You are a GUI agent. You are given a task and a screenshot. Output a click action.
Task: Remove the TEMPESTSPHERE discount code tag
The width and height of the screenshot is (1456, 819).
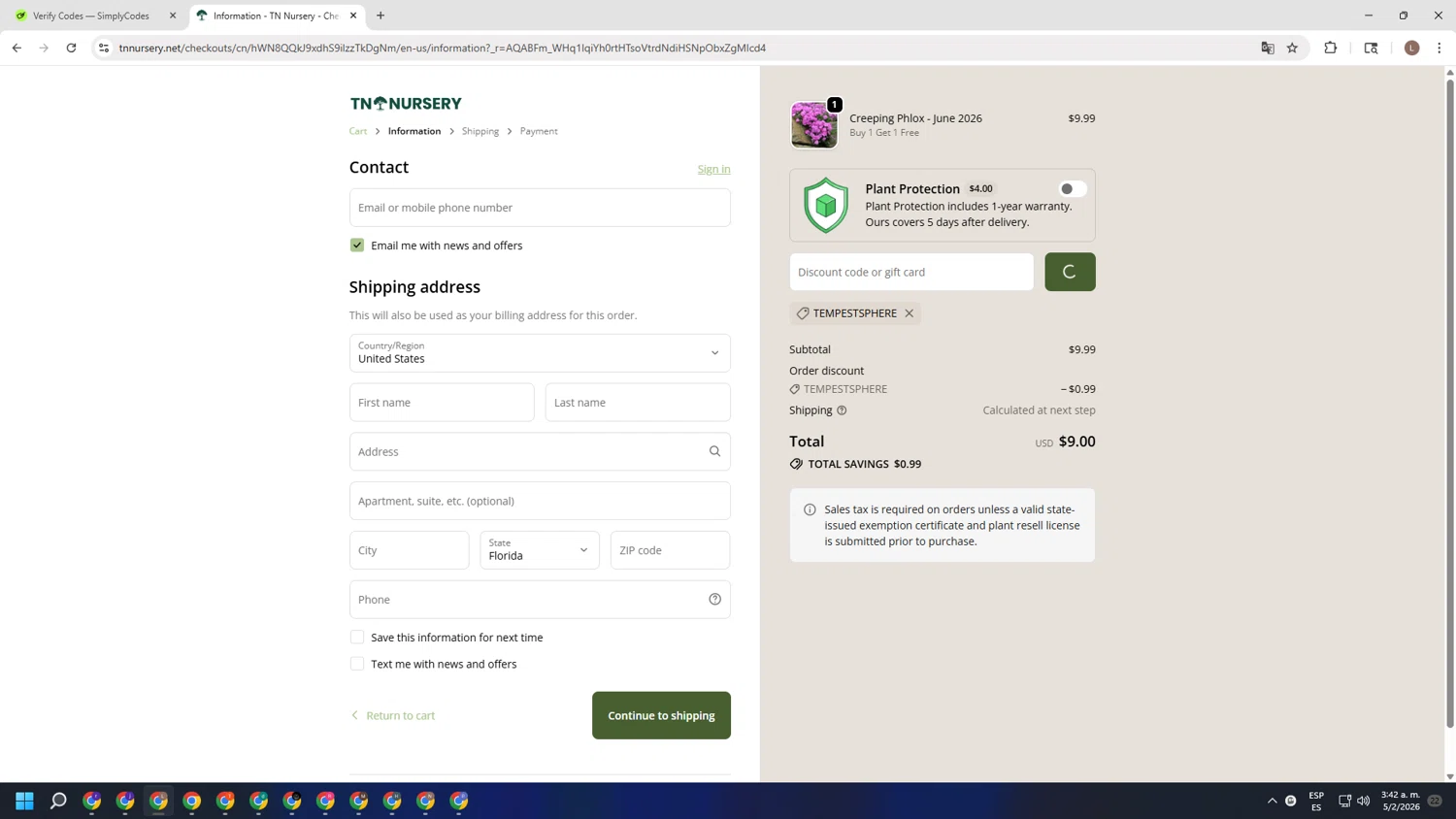(x=909, y=313)
